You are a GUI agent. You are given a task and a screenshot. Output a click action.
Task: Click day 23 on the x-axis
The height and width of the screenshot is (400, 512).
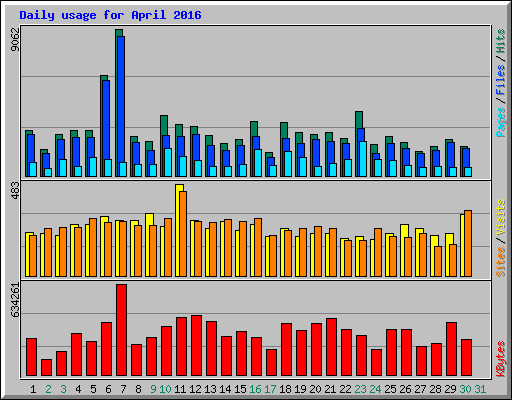[x=360, y=389]
